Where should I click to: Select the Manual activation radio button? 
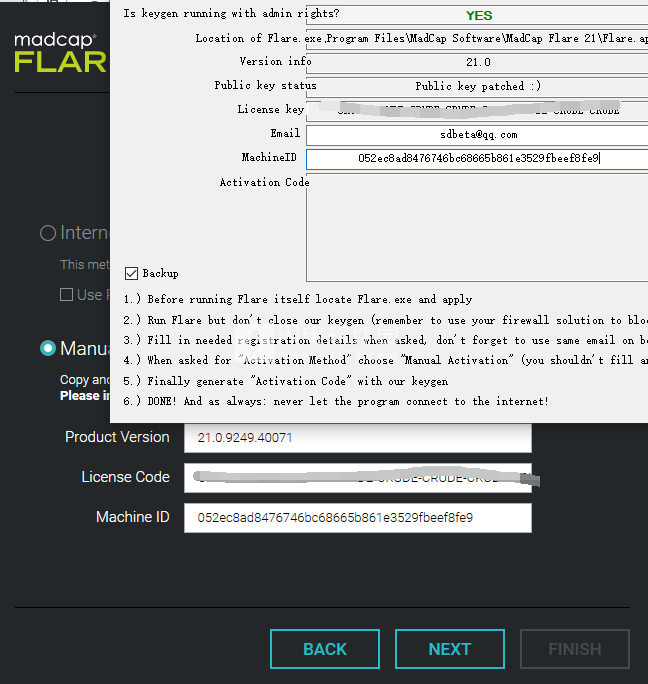pyautogui.click(x=48, y=348)
